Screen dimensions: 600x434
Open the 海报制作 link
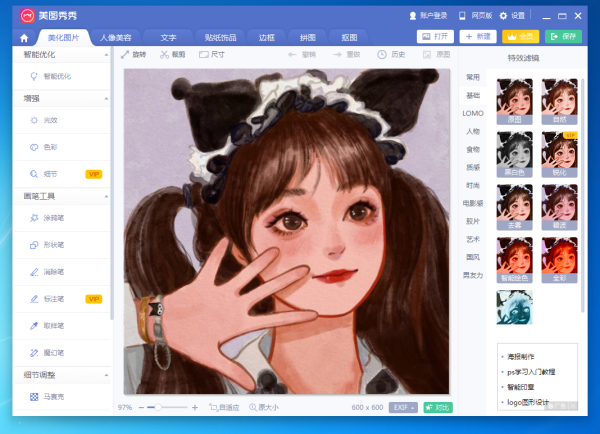pos(521,357)
